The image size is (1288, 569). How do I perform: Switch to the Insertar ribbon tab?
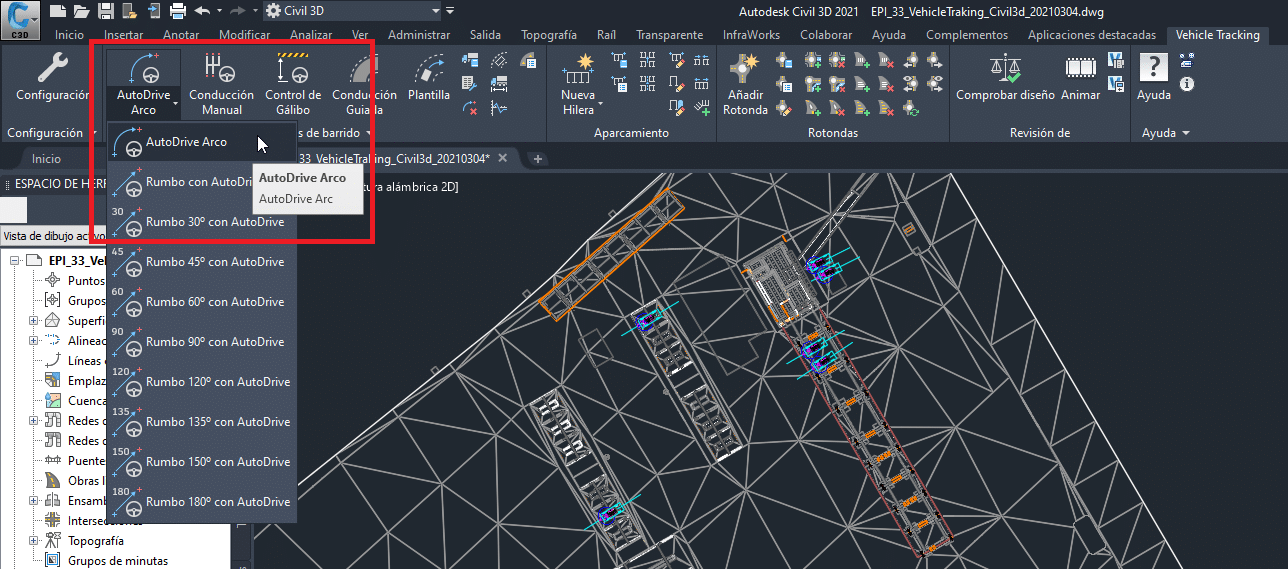124,35
